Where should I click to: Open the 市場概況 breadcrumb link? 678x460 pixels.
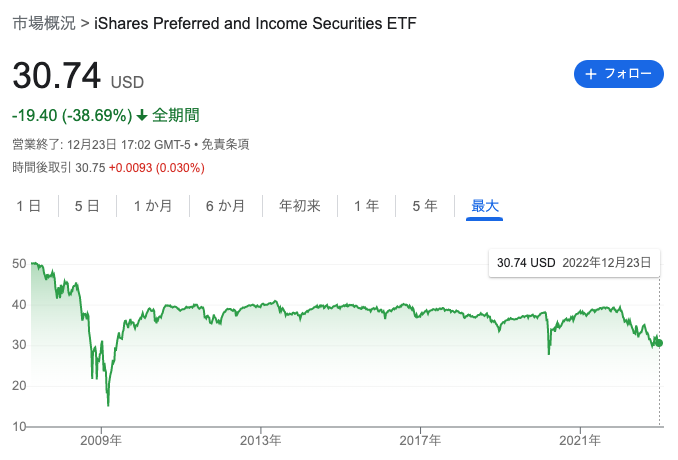tap(44, 23)
